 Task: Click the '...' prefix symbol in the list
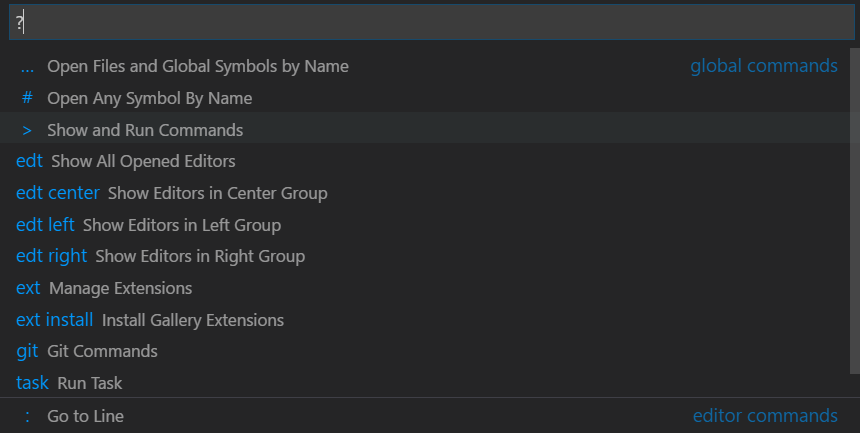click(27, 66)
